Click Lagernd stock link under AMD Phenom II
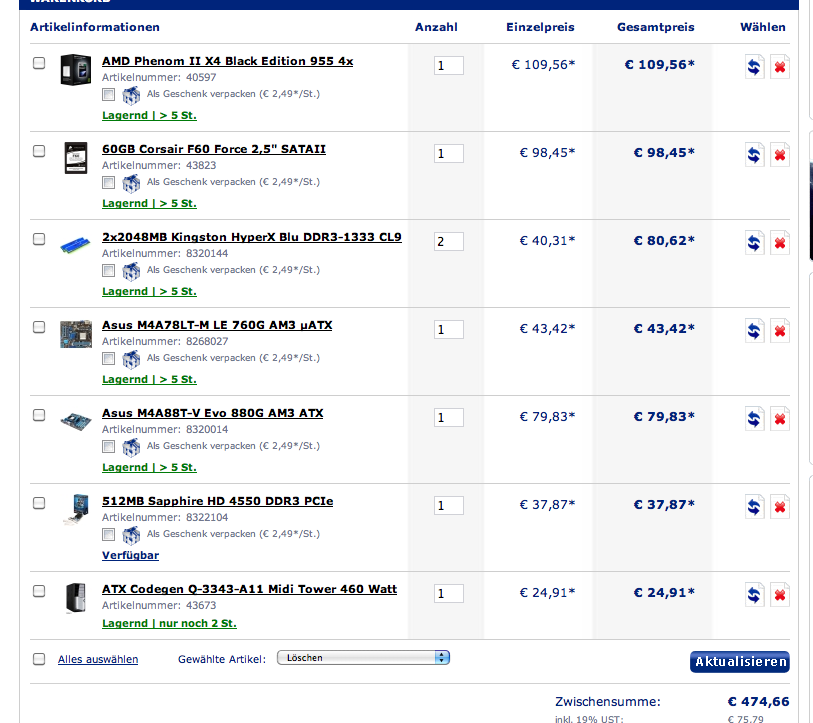This screenshot has width=813, height=723. click(149, 116)
